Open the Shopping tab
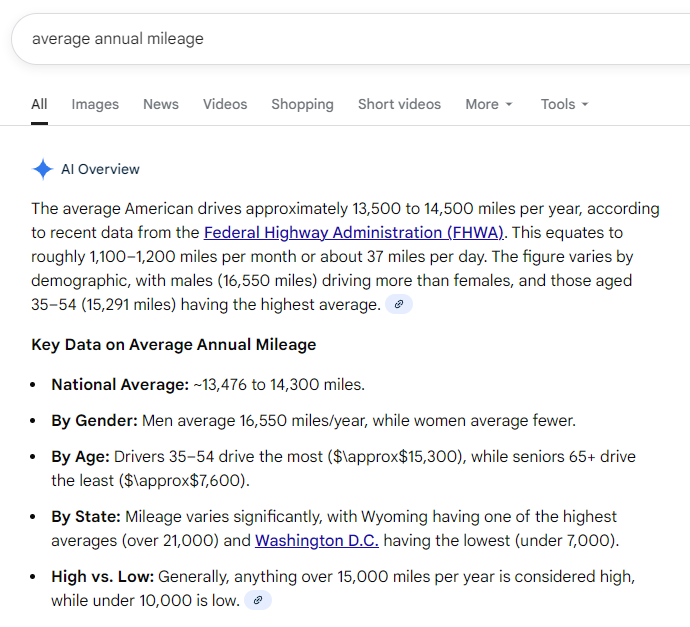 click(302, 104)
